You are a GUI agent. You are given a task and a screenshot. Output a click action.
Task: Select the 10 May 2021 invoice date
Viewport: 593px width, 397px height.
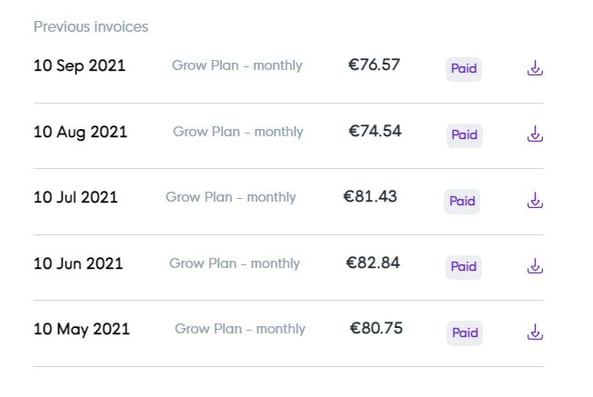(82, 329)
